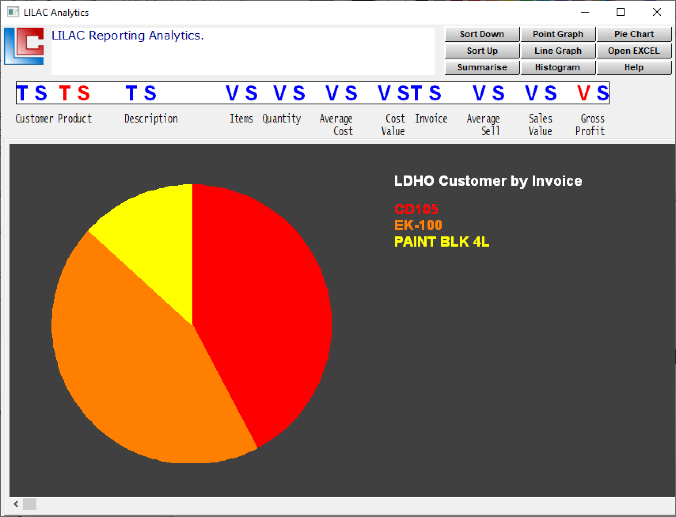The image size is (676, 517).
Task: Select the S above Description column
Action: tap(150, 93)
